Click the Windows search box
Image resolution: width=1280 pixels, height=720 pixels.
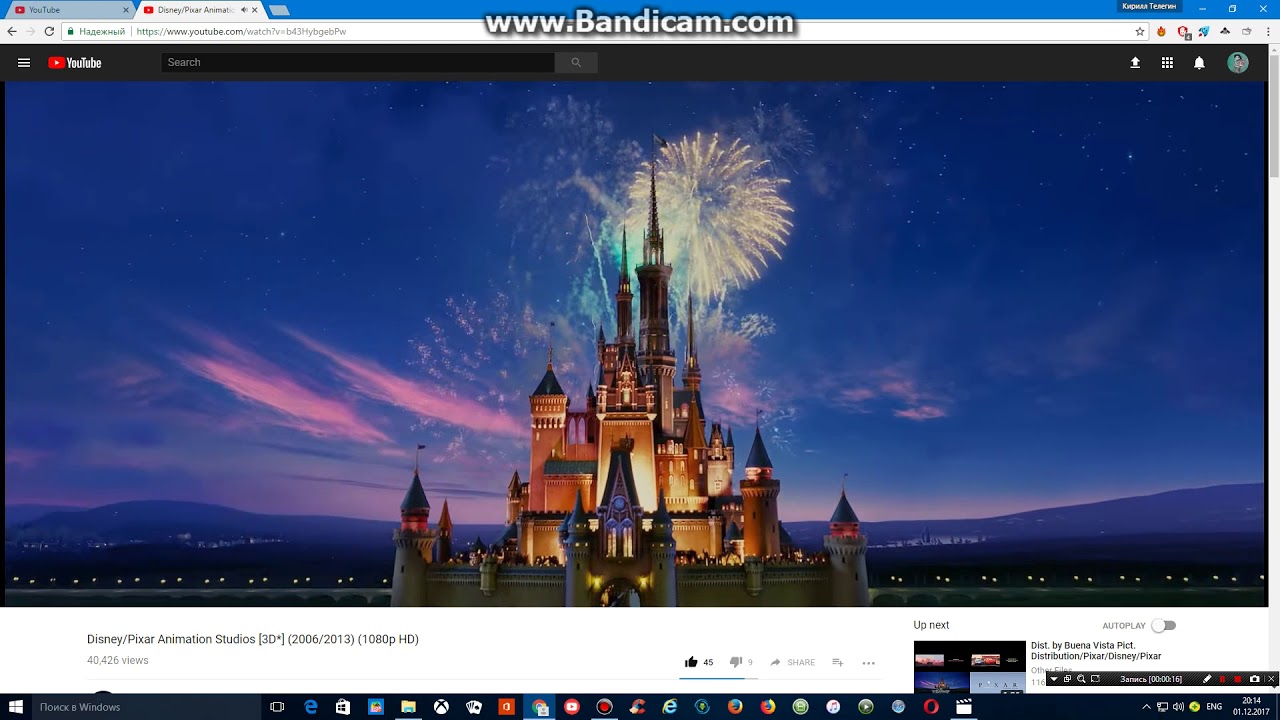pyautogui.click(x=146, y=707)
